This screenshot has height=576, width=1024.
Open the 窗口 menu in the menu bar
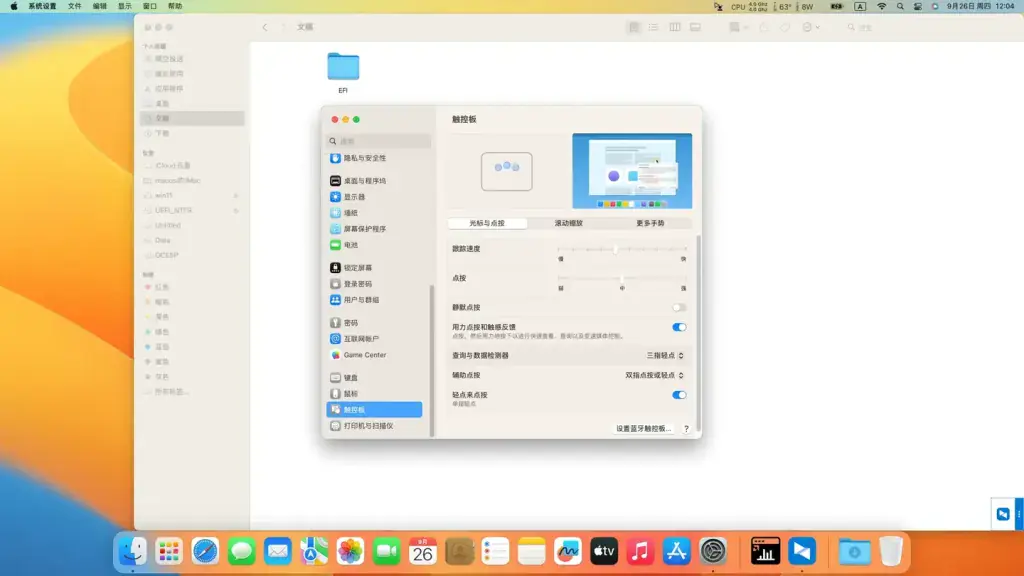pos(150,7)
